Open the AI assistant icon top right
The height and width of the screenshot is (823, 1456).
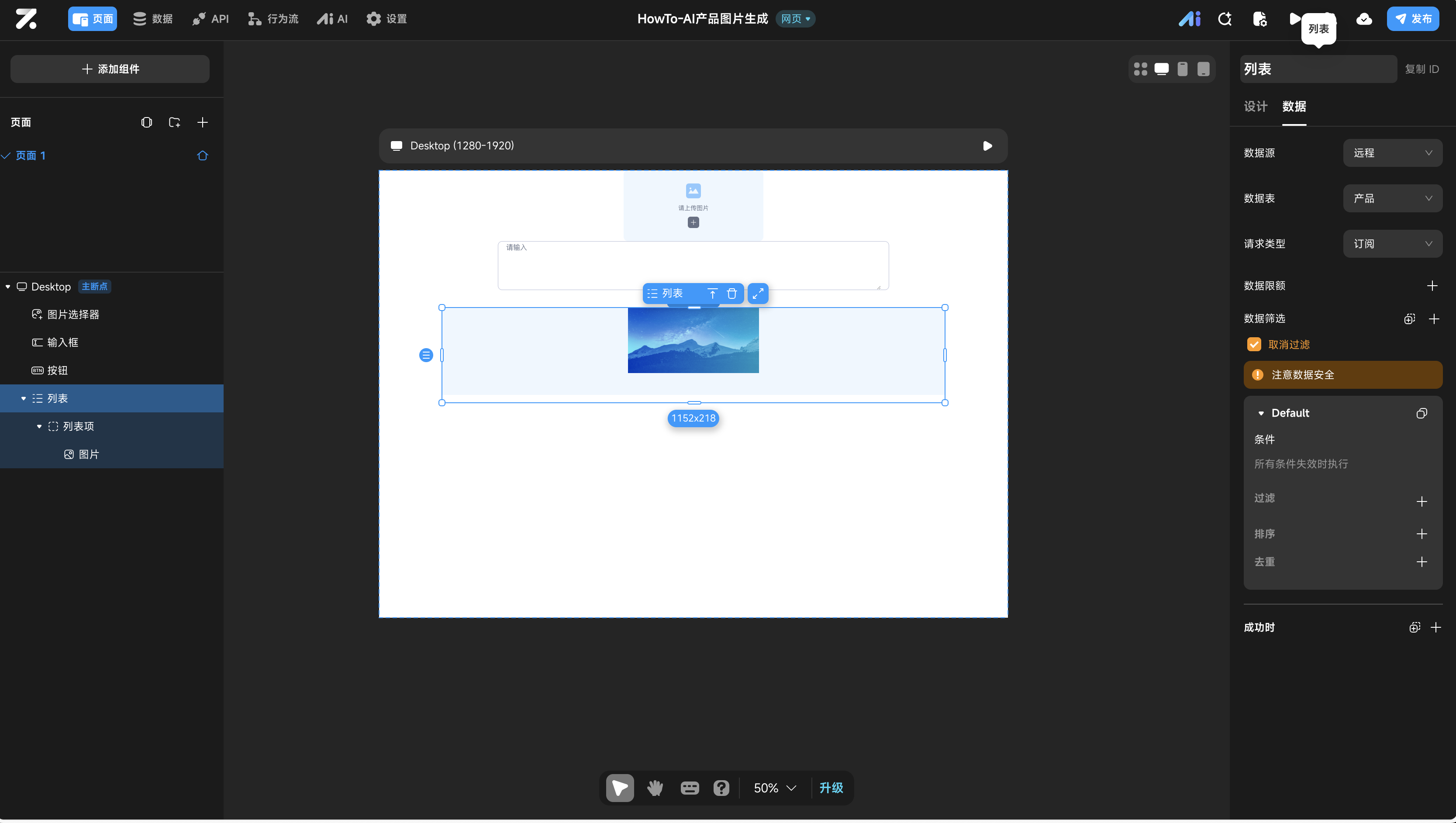point(1189,19)
